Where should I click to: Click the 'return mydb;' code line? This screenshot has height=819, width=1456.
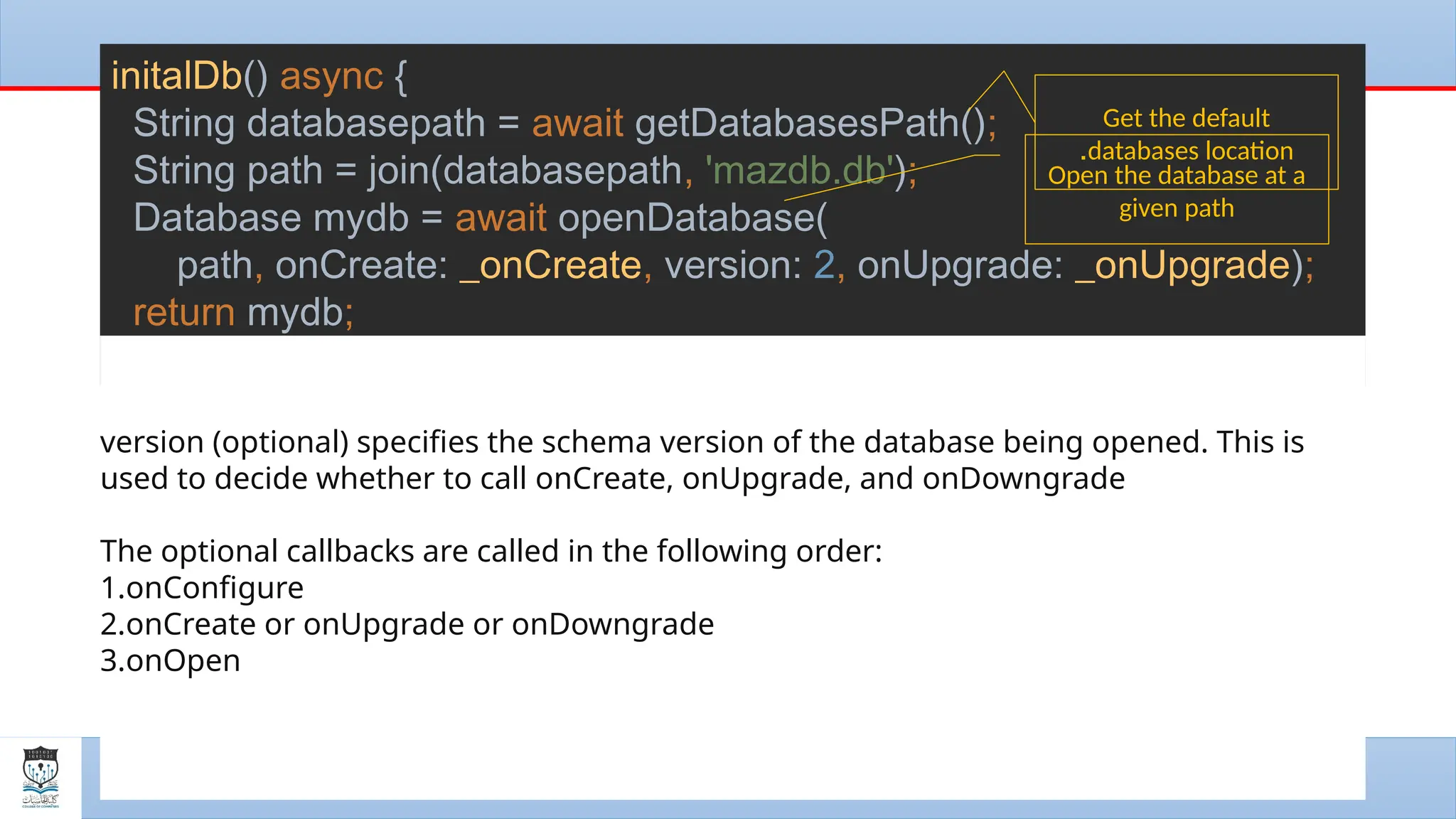243,313
